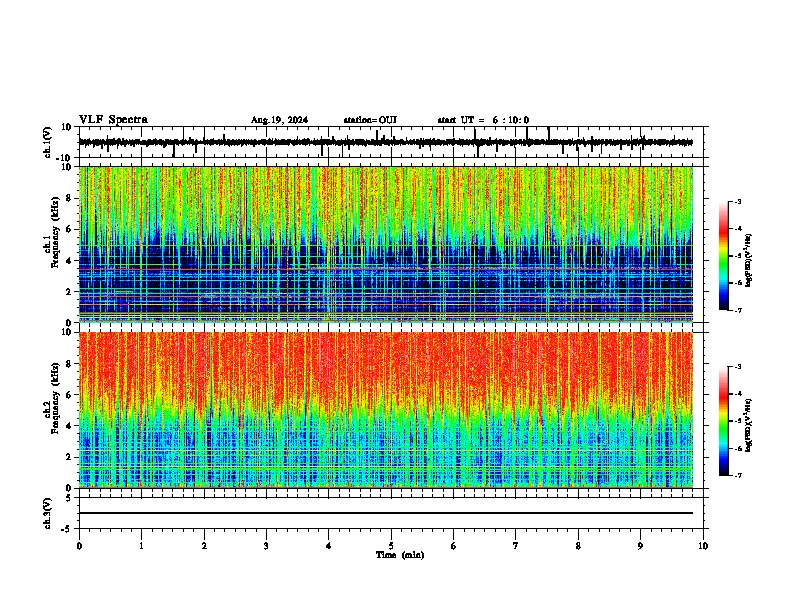Viewport: 792px width, 612px height.
Task: Click the ch.2 spectrogram color bar
Action: point(724,421)
